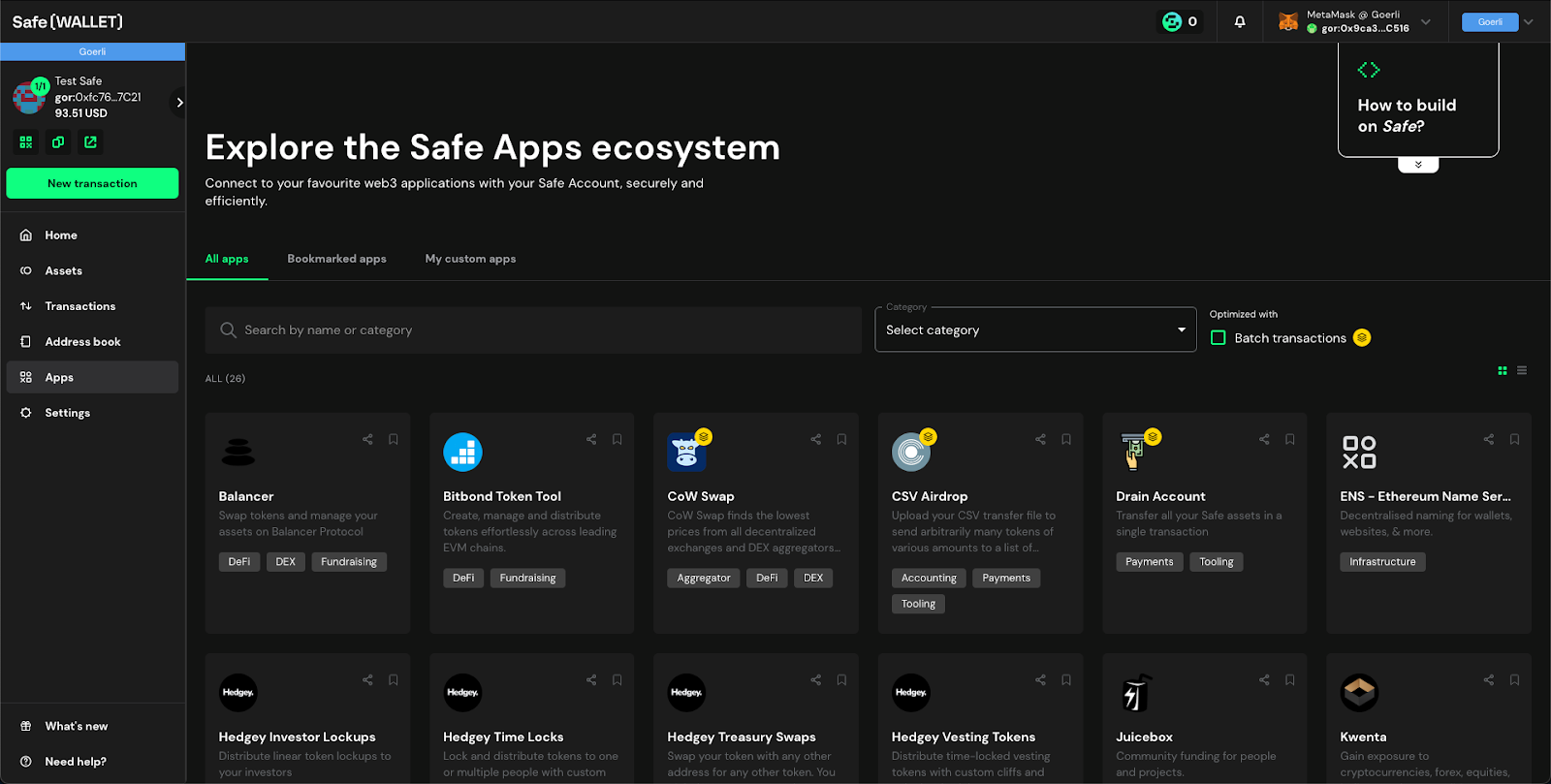This screenshot has height=784, width=1551.
Task: Enable the Batch transactions checkbox
Action: coord(1219,337)
